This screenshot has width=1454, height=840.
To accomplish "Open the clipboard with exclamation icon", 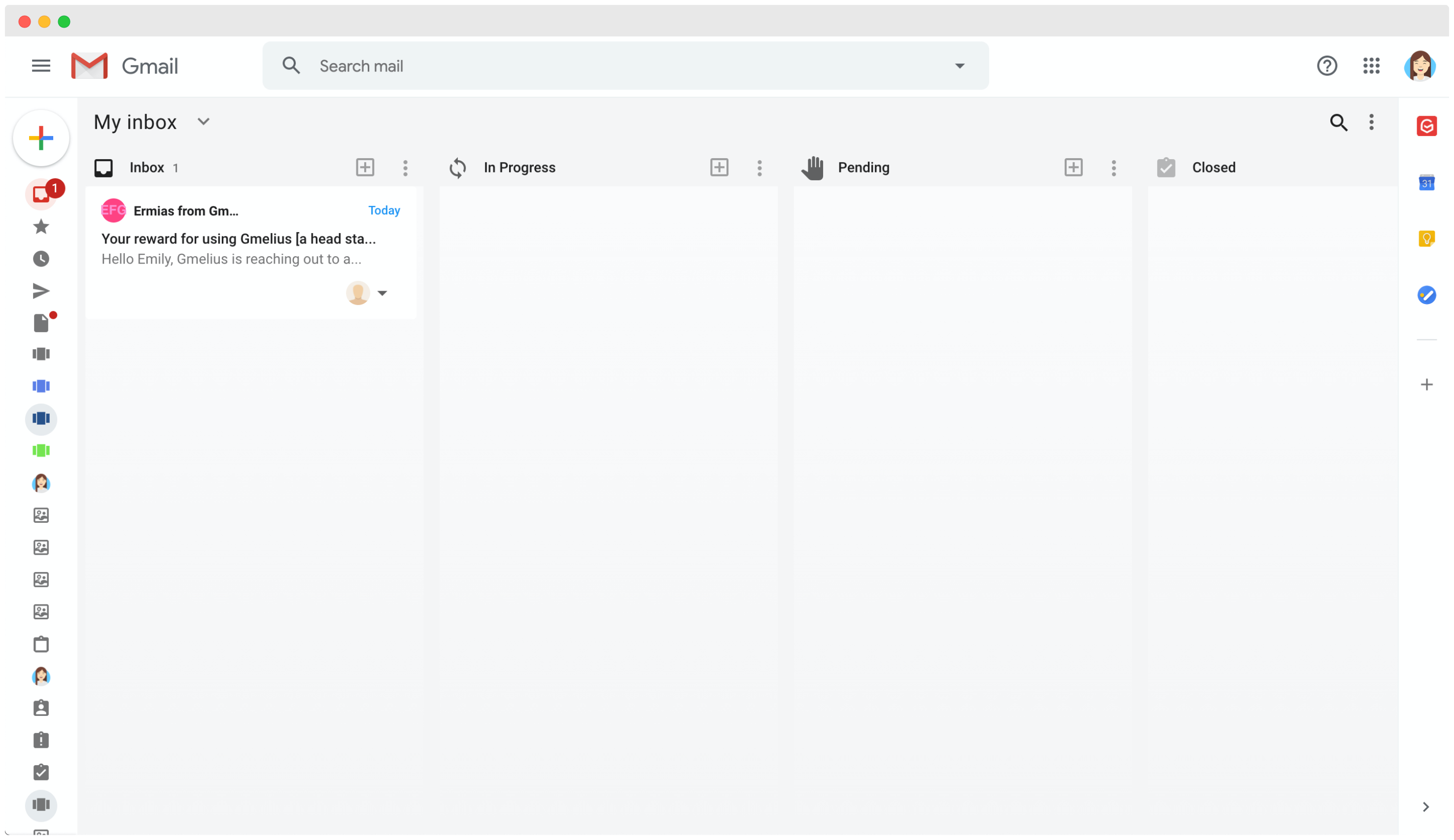I will (41, 740).
